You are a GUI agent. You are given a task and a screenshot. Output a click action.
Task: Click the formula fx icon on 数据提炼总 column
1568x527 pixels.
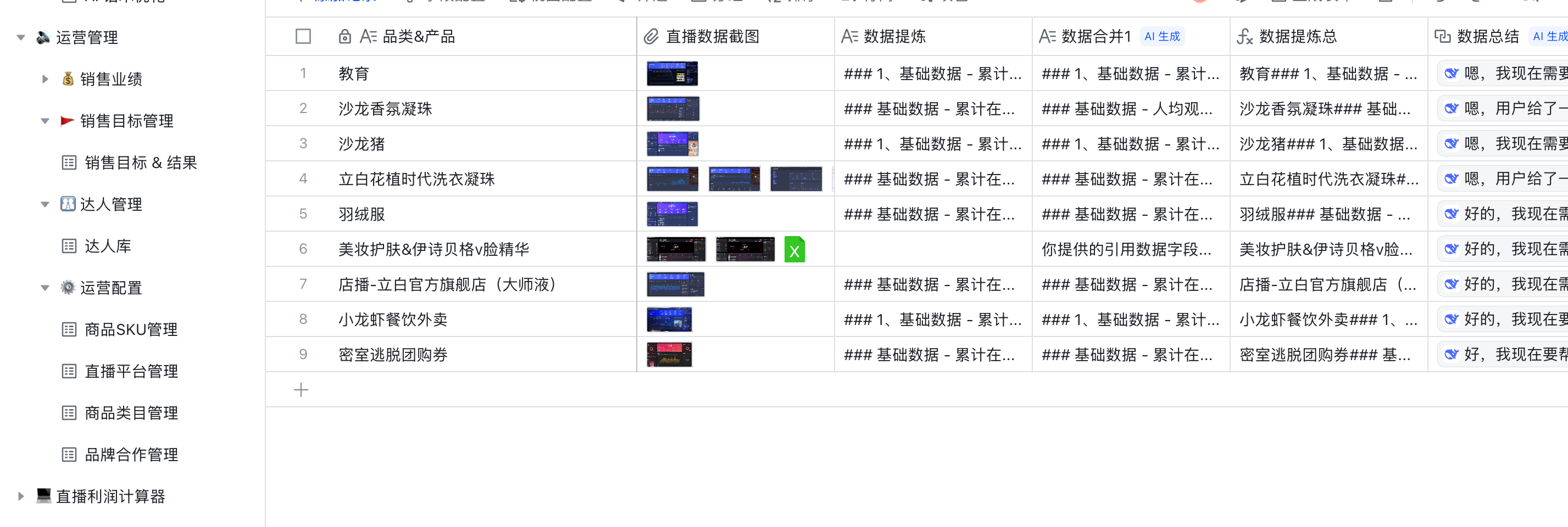click(x=1244, y=37)
